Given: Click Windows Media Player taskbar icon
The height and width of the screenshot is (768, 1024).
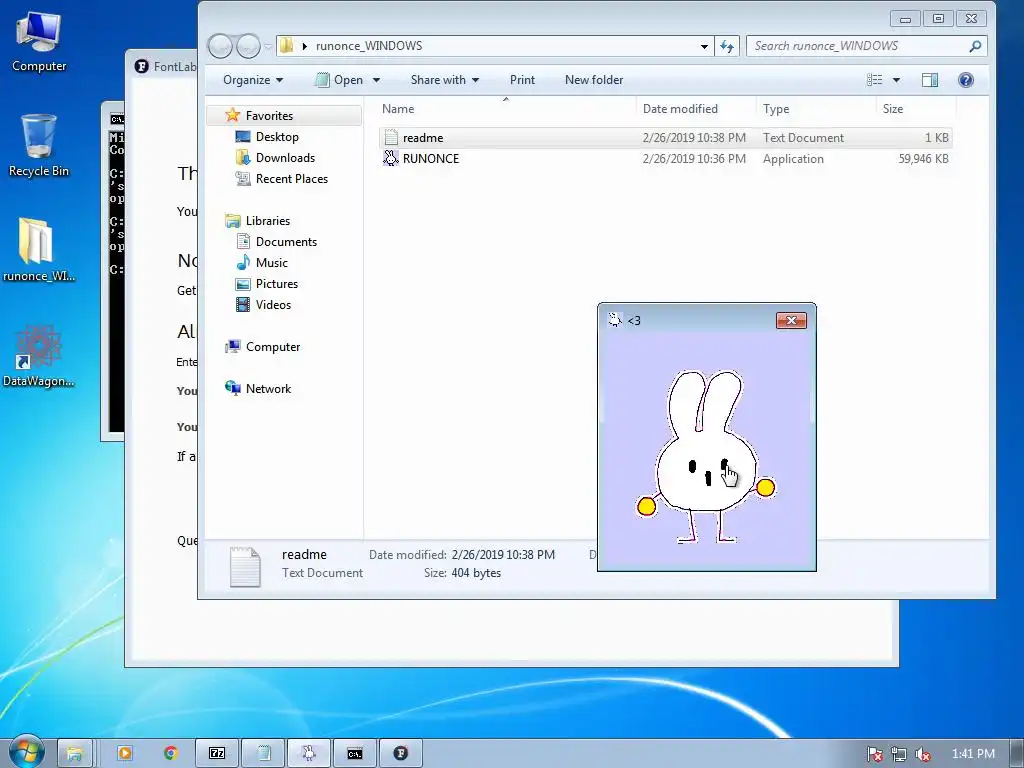Looking at the screenshot, I should 124,754.
